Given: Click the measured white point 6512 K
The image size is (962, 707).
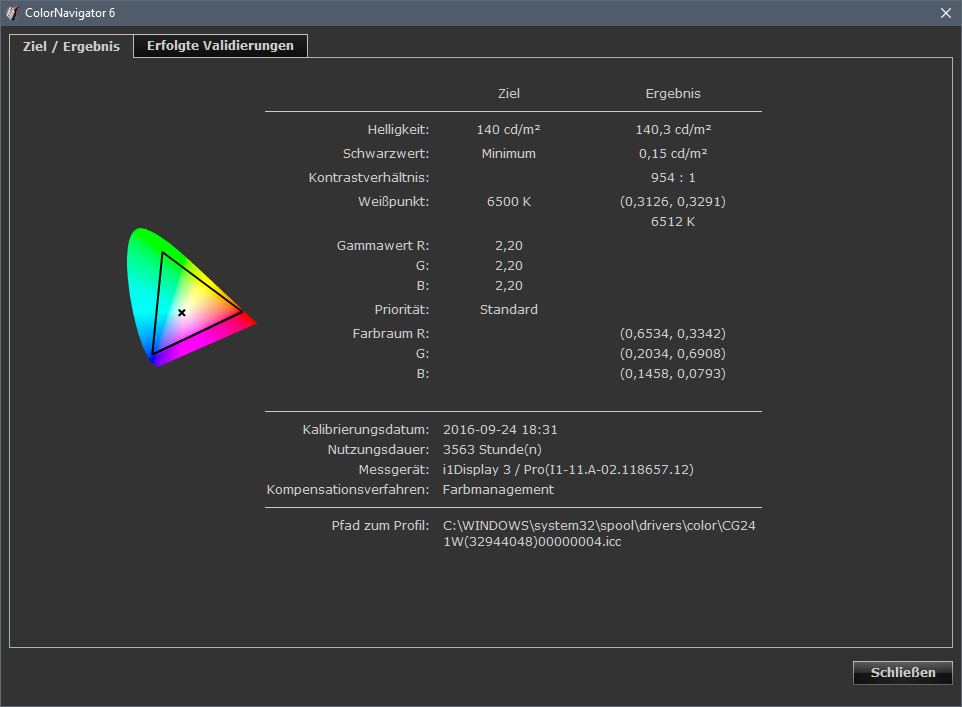Looking at the screenshot, I should coord(673,221).
